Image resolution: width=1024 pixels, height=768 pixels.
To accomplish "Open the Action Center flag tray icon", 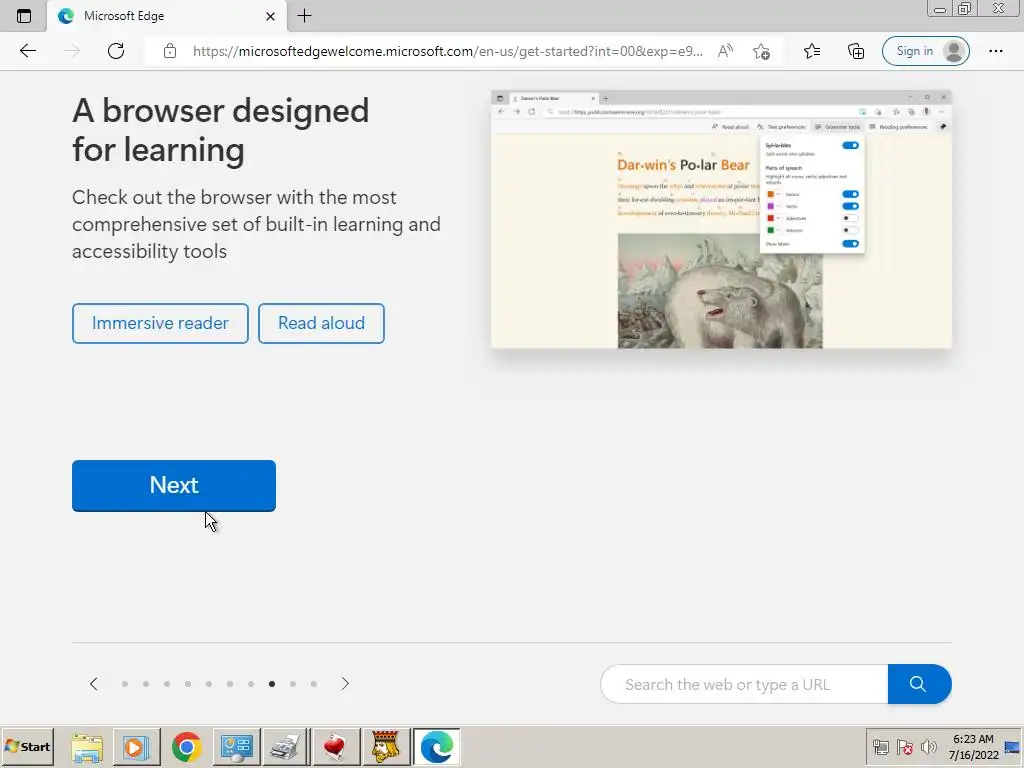I will (904, 747).
